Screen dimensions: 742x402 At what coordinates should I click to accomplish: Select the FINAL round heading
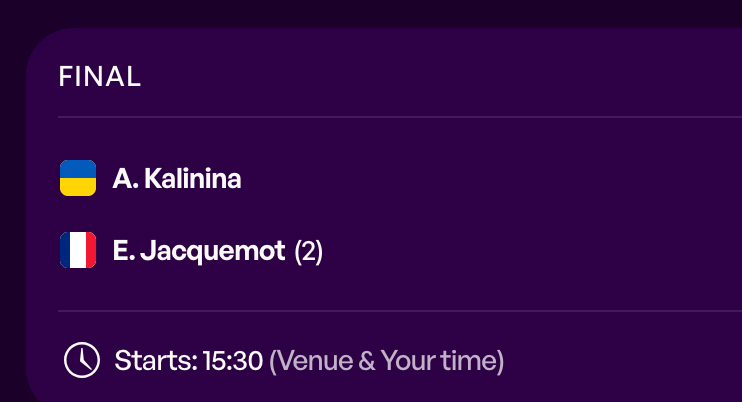[x=100, y=77]
